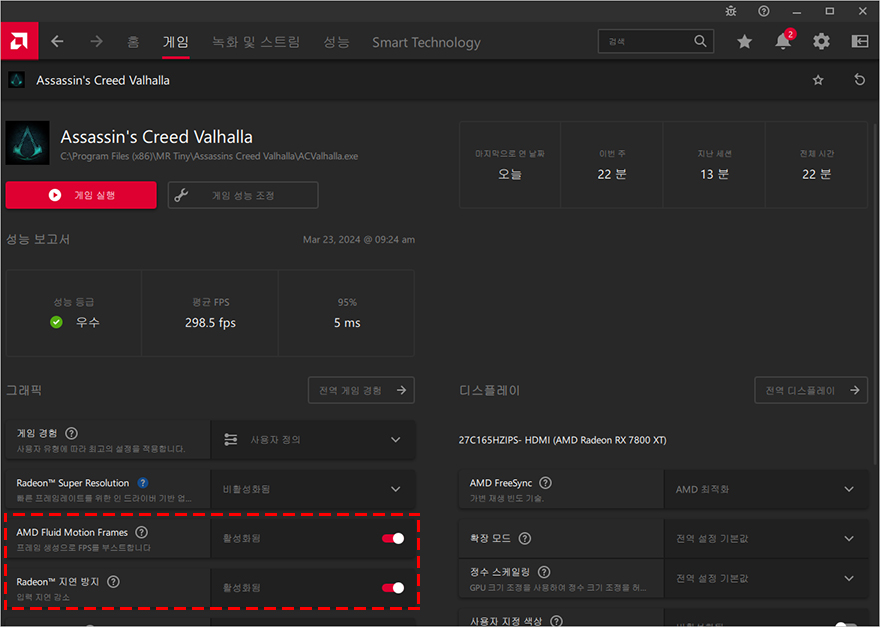Click the 27C165HZIPS- HDMI display name
The image size is (880, 627).
point(562,440)
